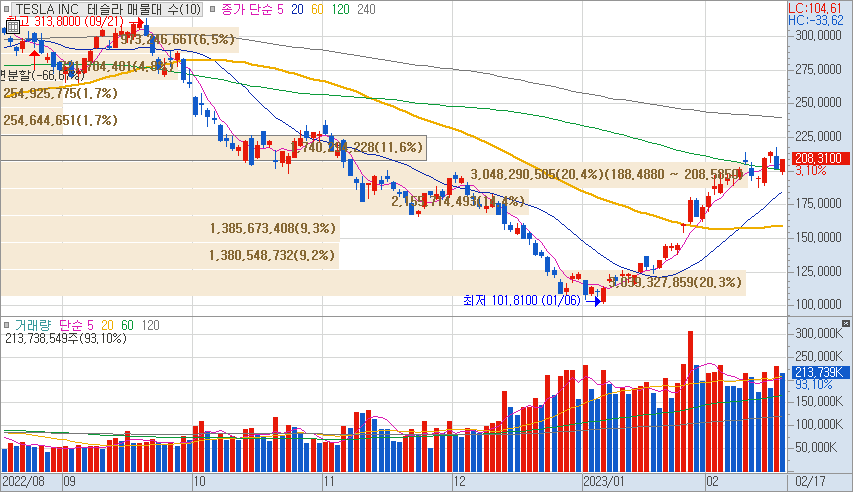This screenshot has height=492, width=853.
Task: Select the 3,048,290,505(20.4%) volume profile bar
Action: coord(373,175)
